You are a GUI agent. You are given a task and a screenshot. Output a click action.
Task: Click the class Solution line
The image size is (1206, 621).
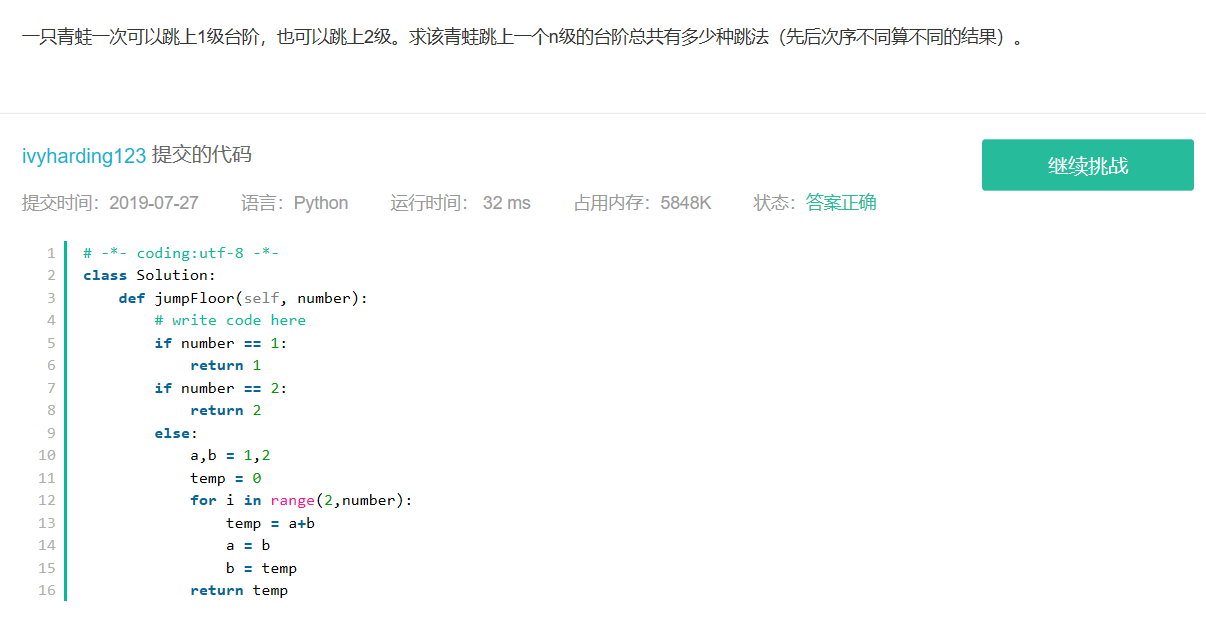(149, 275)
